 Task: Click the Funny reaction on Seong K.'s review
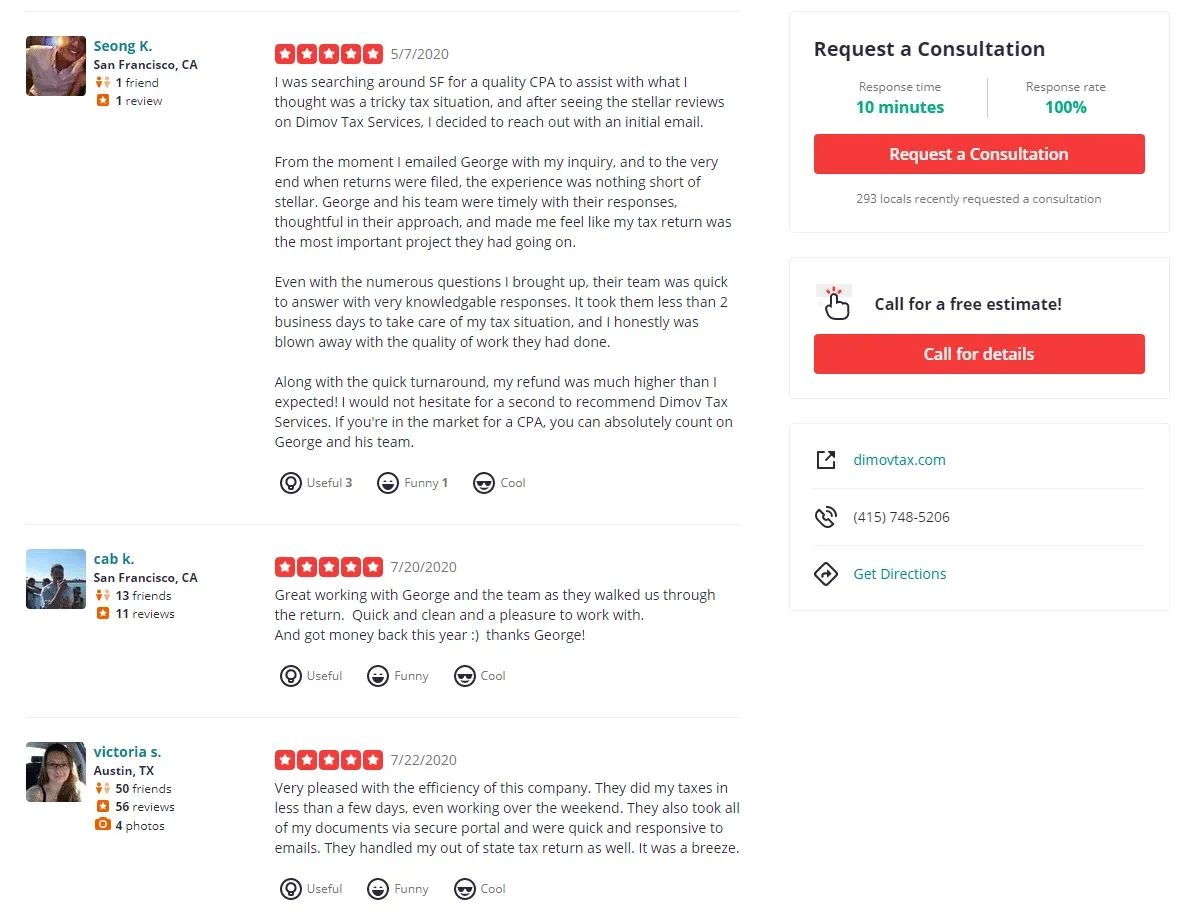pos(412,483)
